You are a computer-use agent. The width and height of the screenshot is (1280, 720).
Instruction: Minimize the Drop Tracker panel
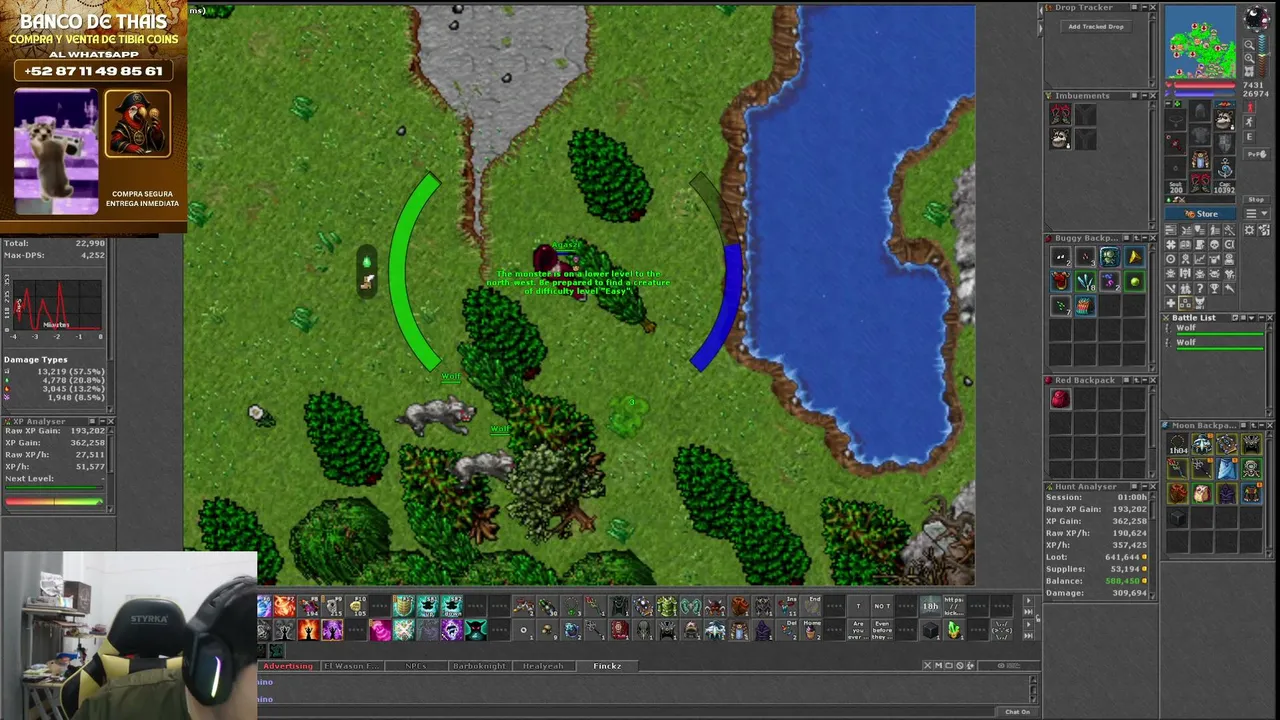tap(1143, 8)
